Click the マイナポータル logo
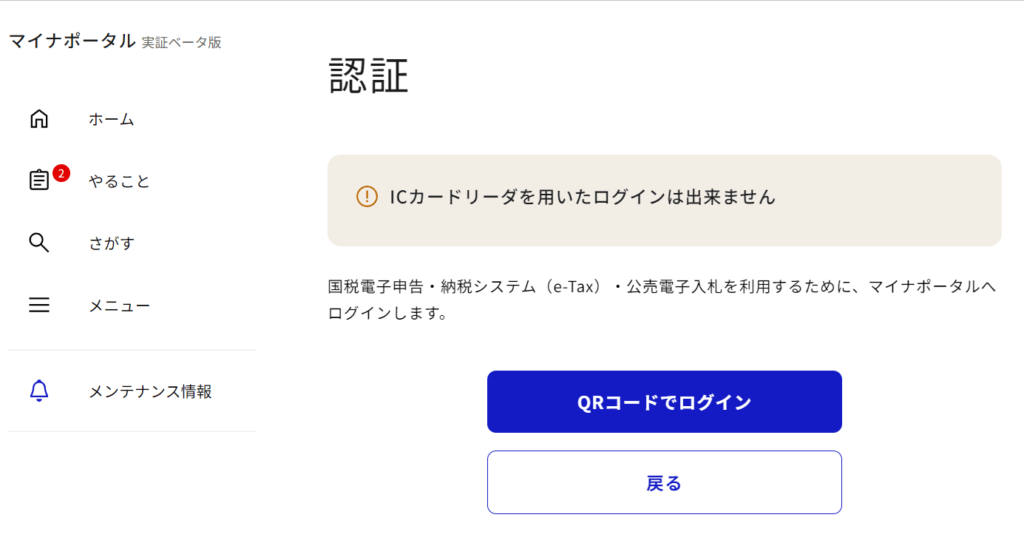Screen dimensions: 1024x543 (71, 41)
